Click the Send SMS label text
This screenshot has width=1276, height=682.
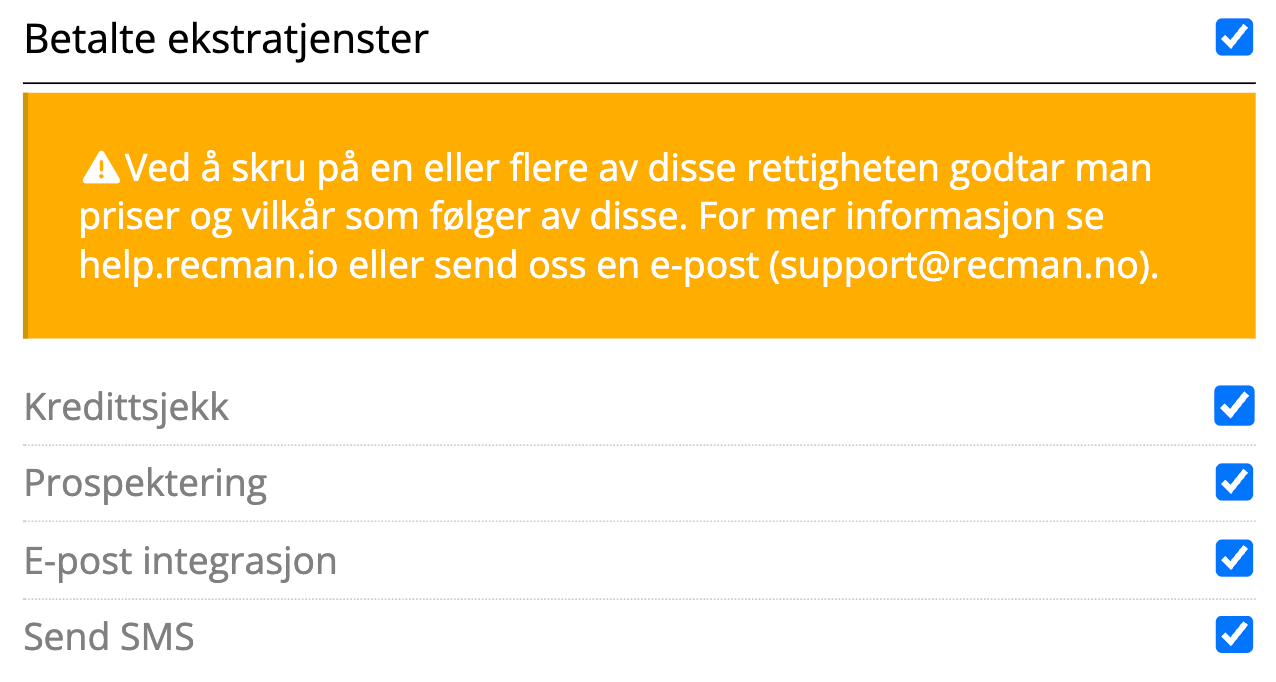coord(109,636)
